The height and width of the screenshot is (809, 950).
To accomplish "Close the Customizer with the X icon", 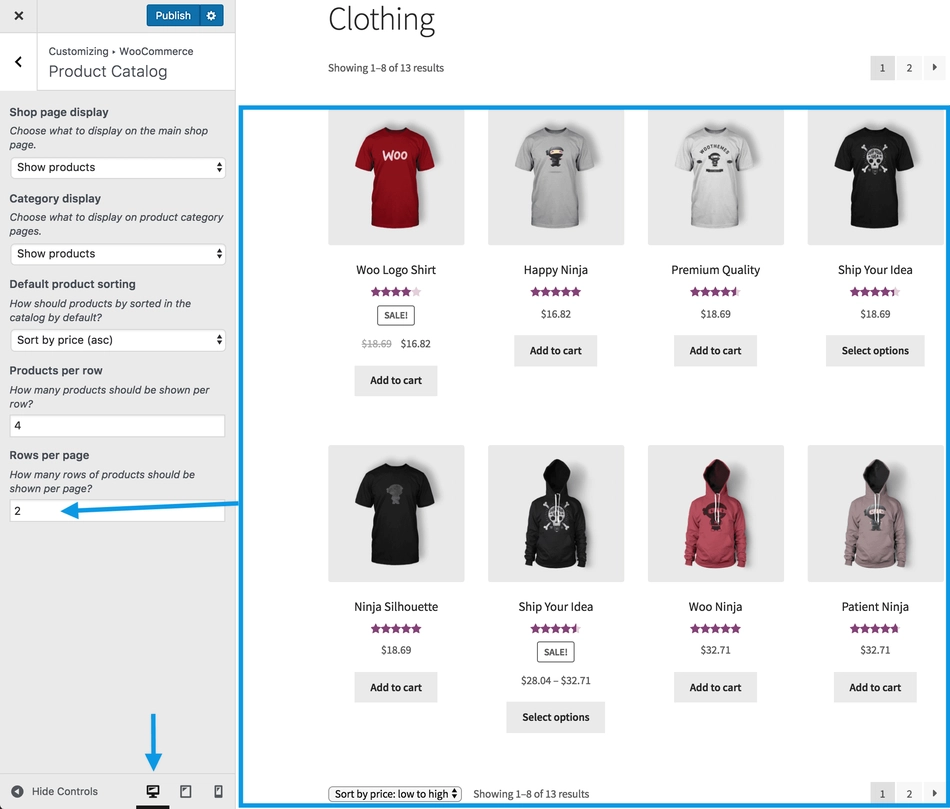I will click(19, 16).
